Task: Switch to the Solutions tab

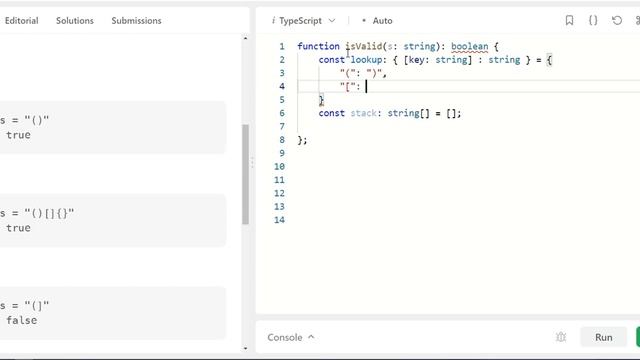Action: [75, 20]
